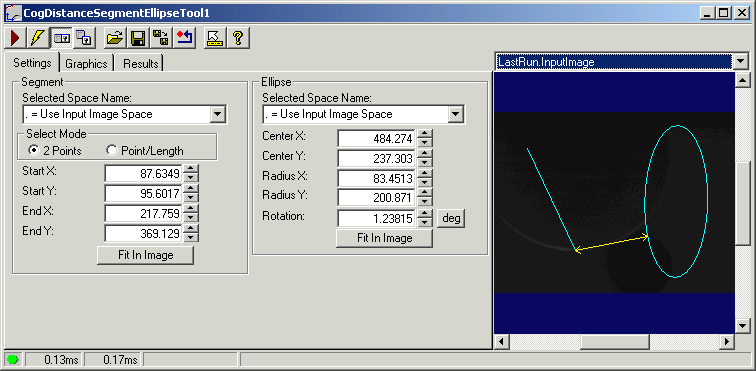Click the green run status indicator
Viewport: 756px width, 371px height.
(x=13, y=359)
